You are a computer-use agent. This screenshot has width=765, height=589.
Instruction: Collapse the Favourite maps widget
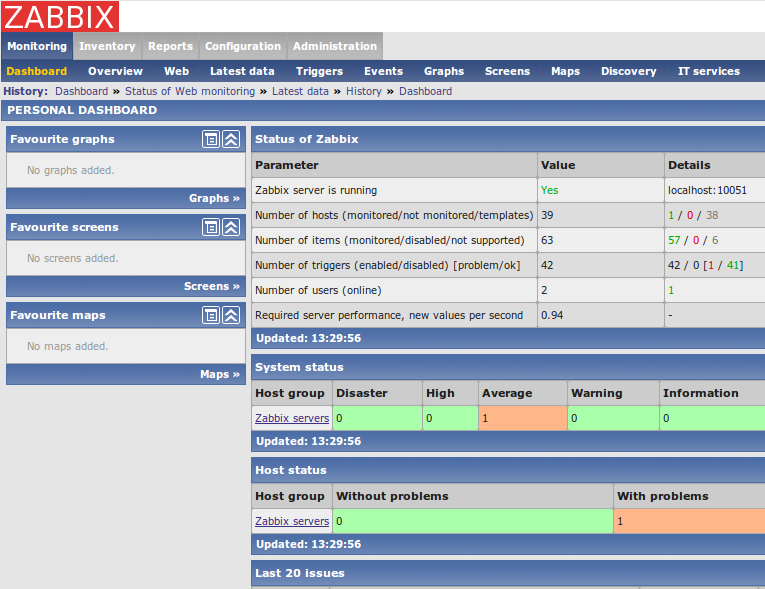coord(231,315)
